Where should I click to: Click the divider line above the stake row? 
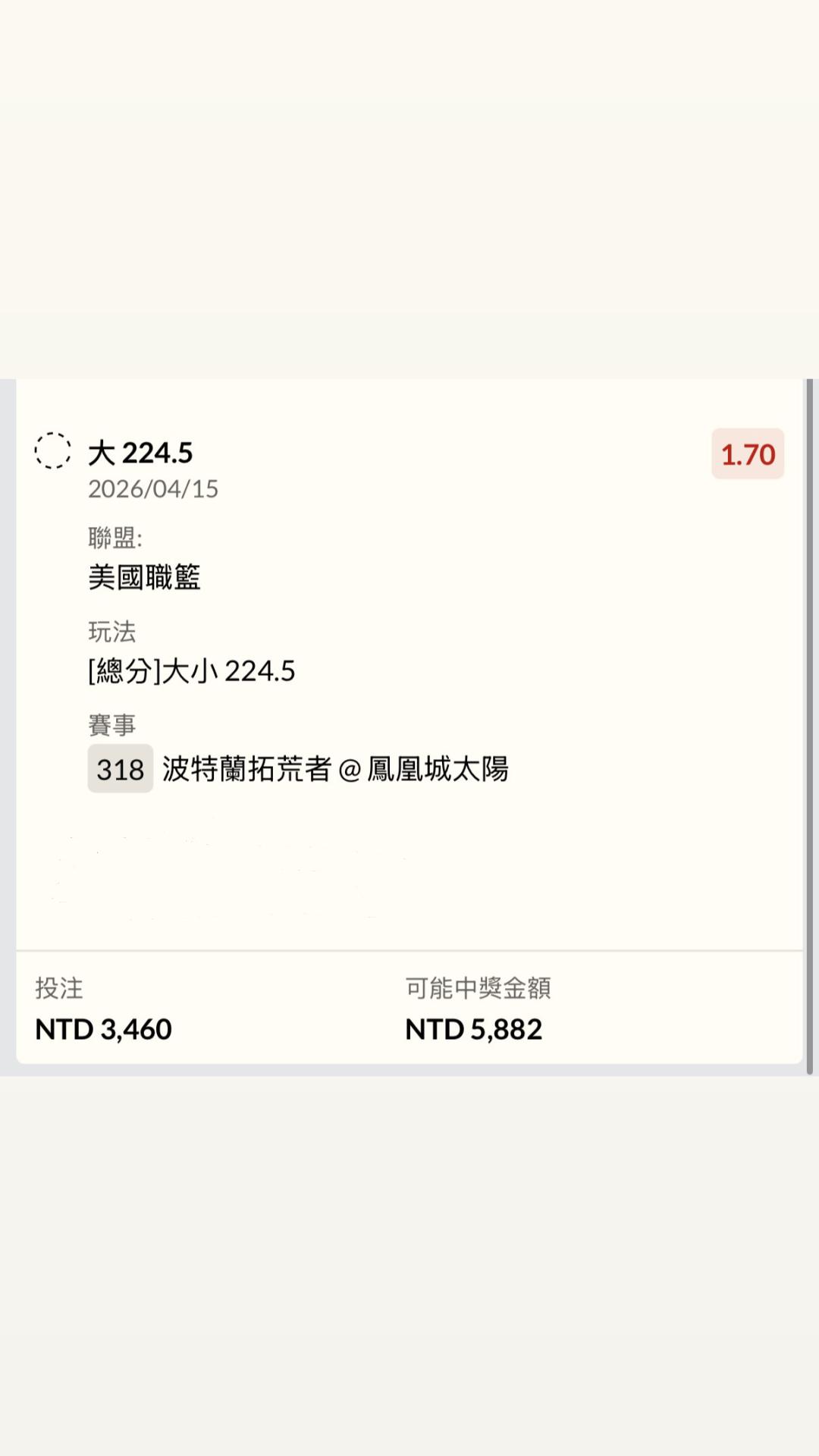point(409,950)
